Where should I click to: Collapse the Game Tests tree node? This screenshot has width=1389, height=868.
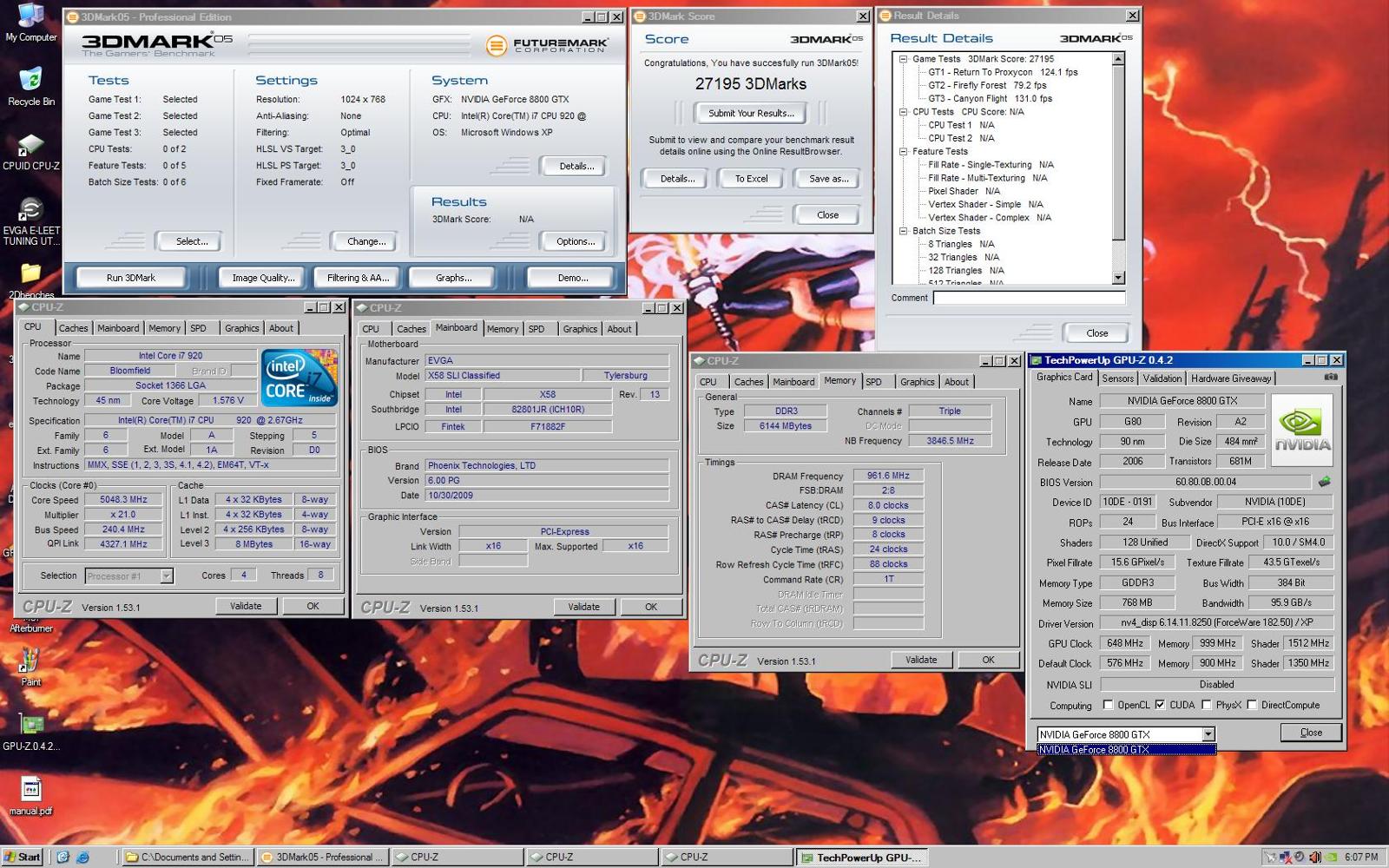pos(903,59)
